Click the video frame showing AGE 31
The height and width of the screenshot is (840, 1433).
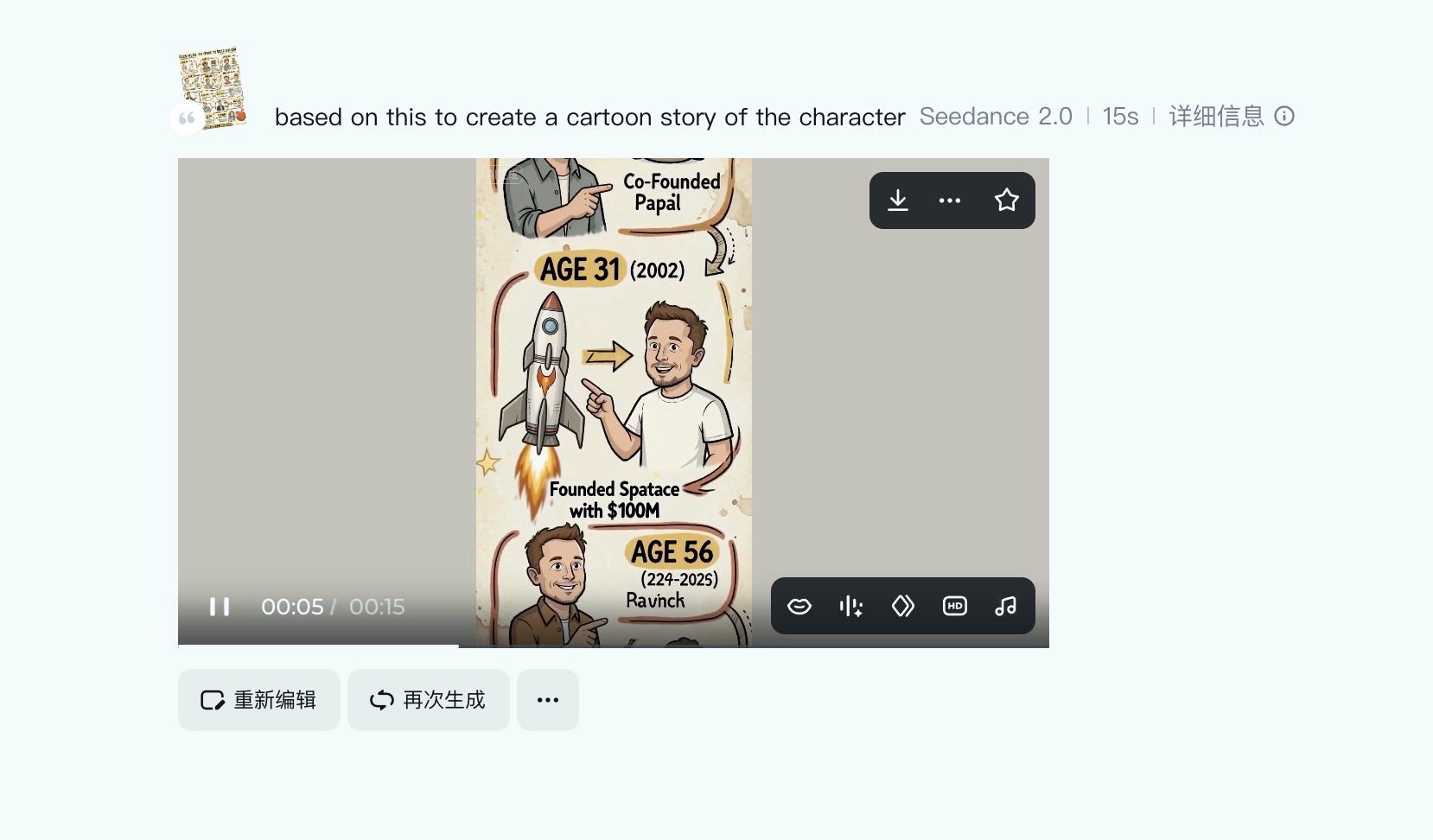(614, 402)
